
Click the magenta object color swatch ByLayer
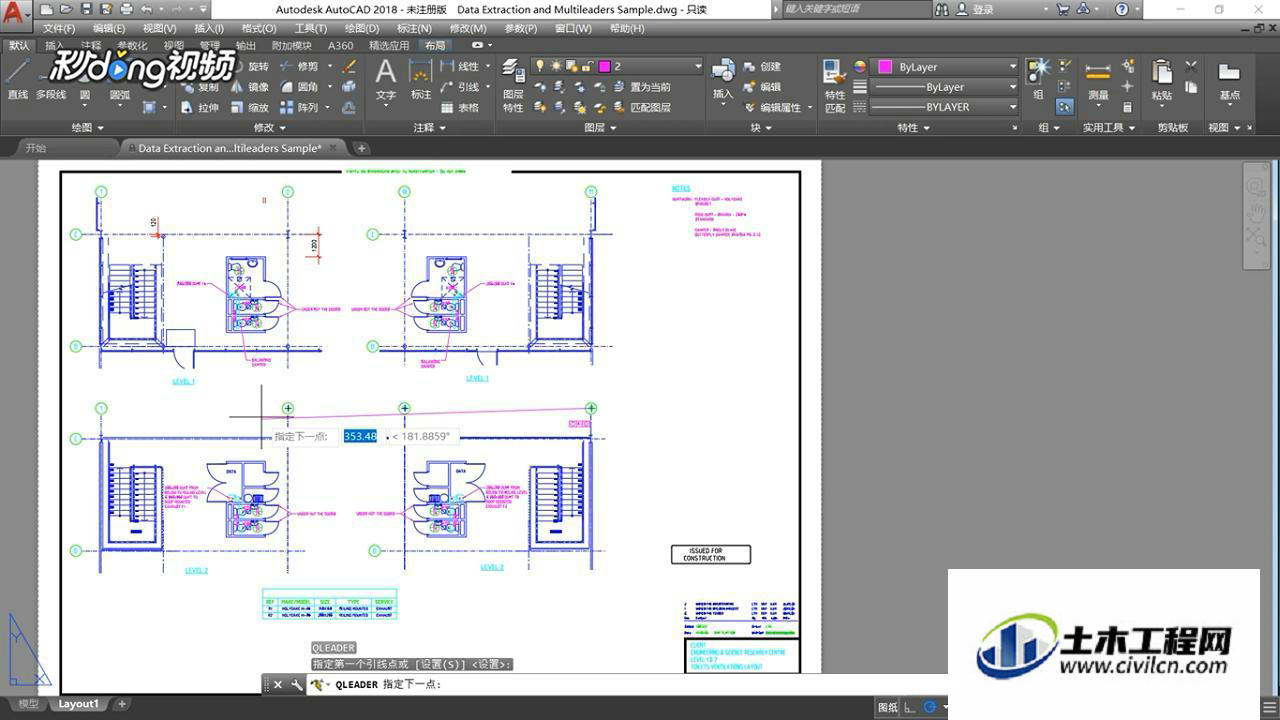[x=885, y=67]
